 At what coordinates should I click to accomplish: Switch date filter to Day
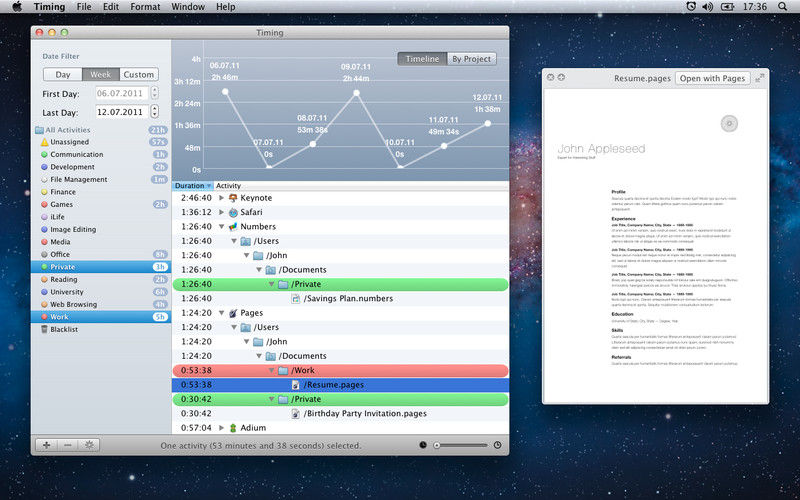coord(63,74)
